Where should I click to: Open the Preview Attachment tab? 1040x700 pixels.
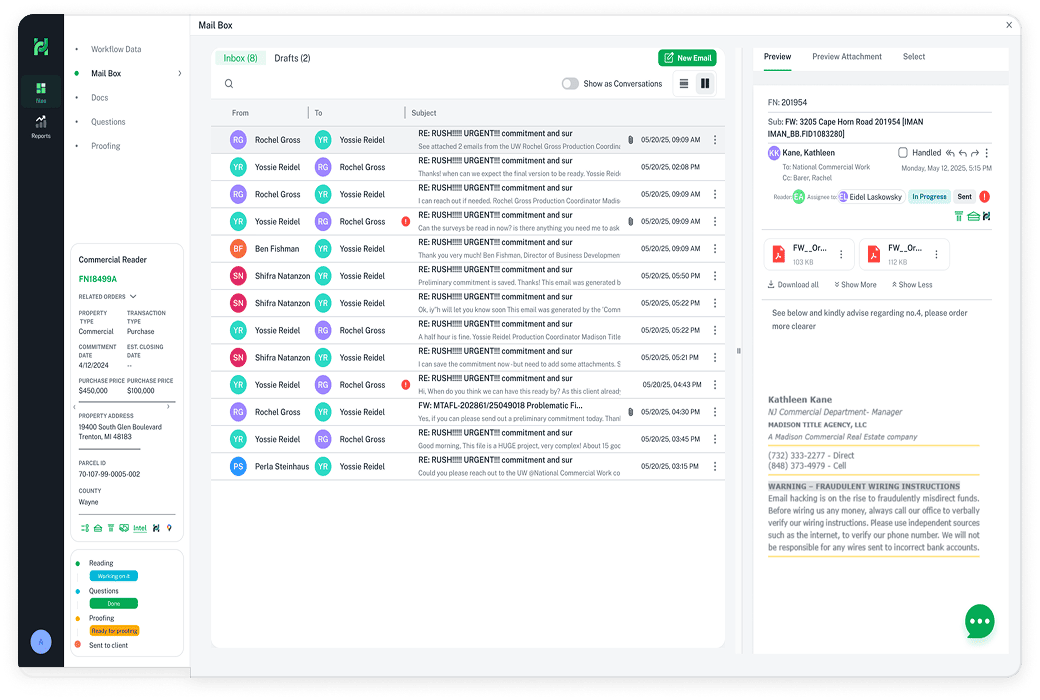pyautogui.click(x=847, y=57)
